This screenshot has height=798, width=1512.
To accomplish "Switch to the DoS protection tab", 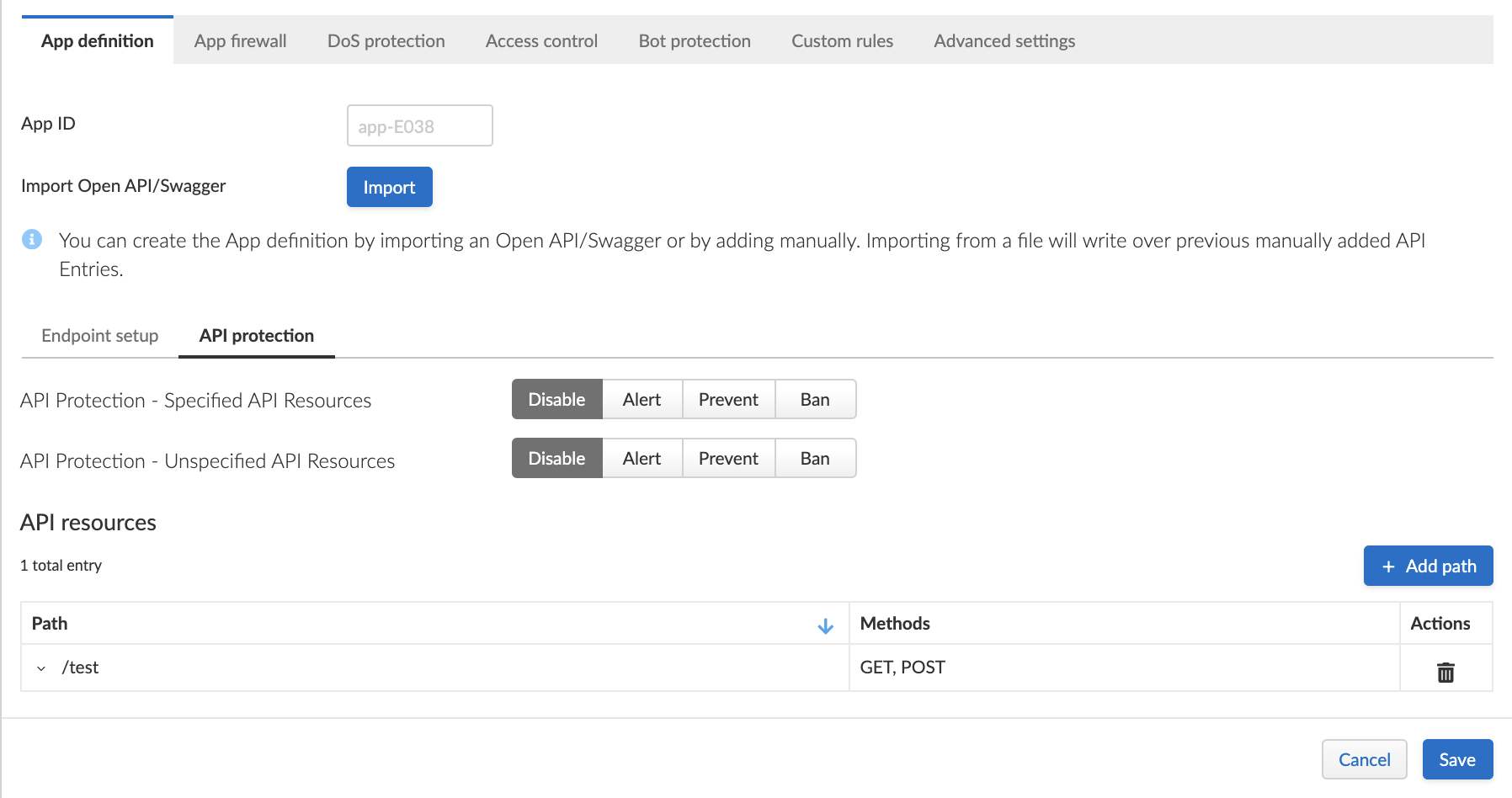I will (386, 40).
